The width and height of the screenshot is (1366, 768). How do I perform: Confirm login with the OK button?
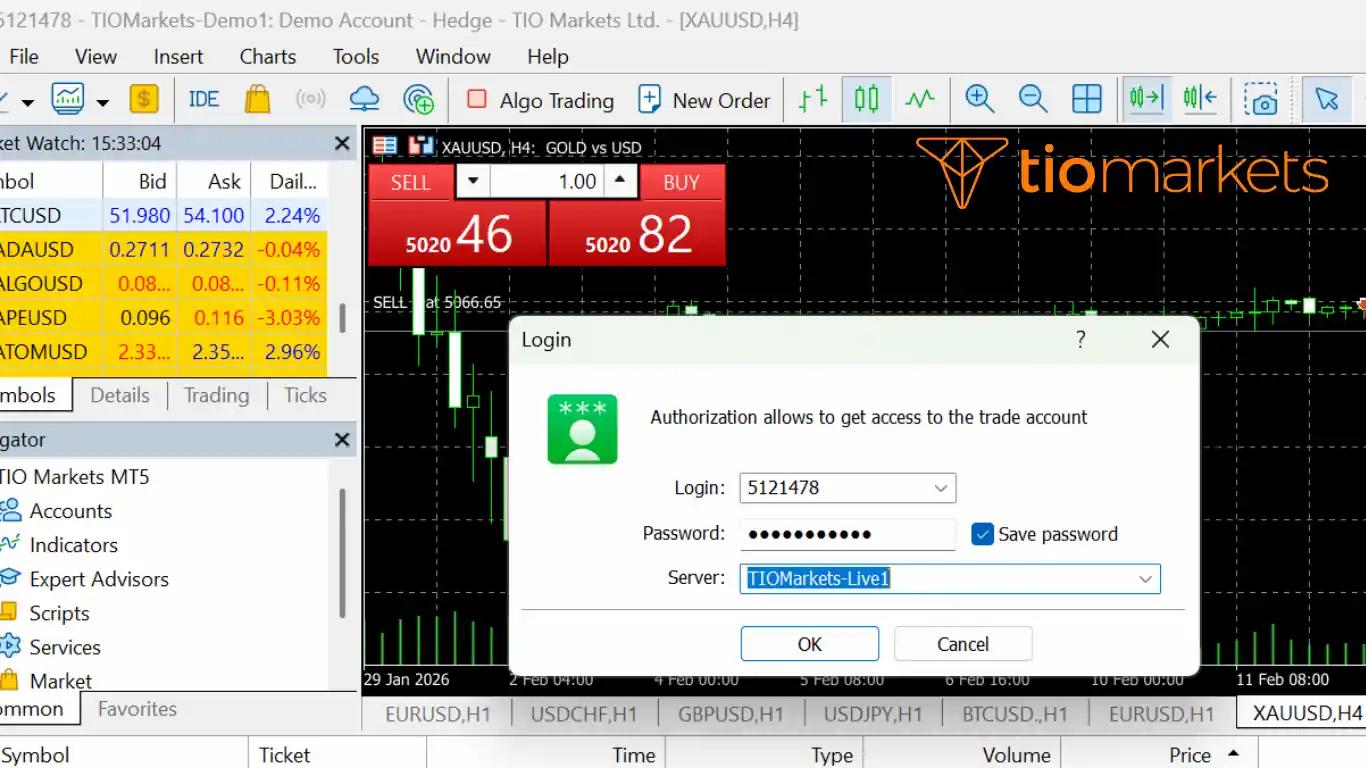(x=810, y=644)
